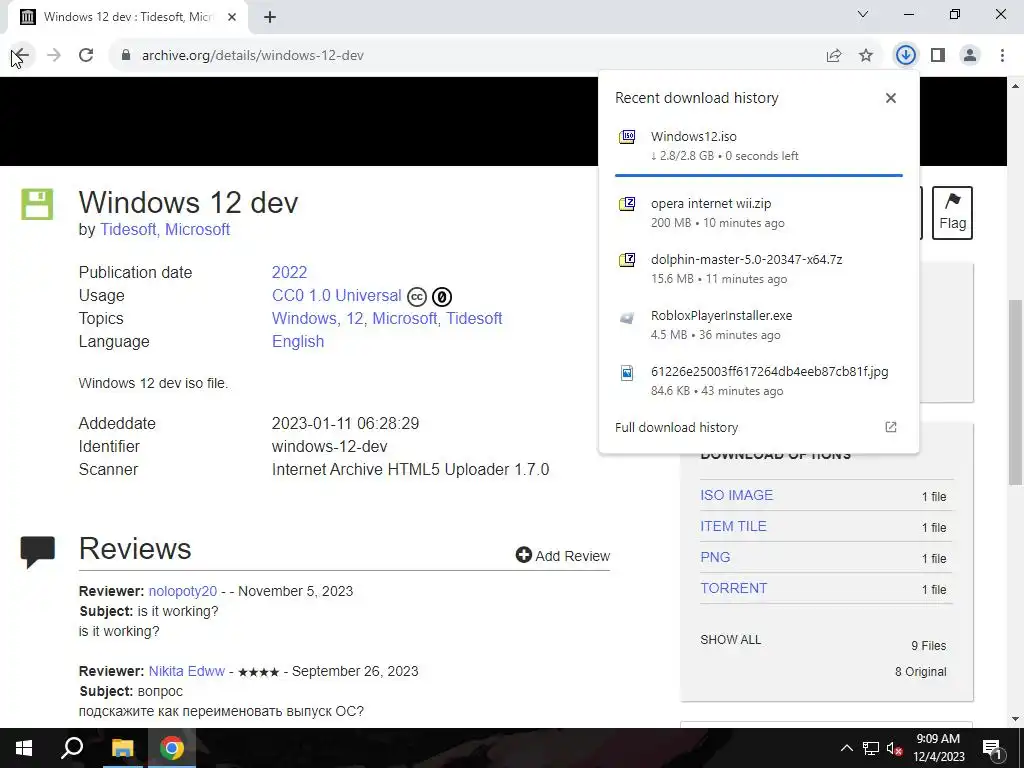This screenshot has width=1024, height=768.
Task: Open the side panel icon
Action: point(938,56)
